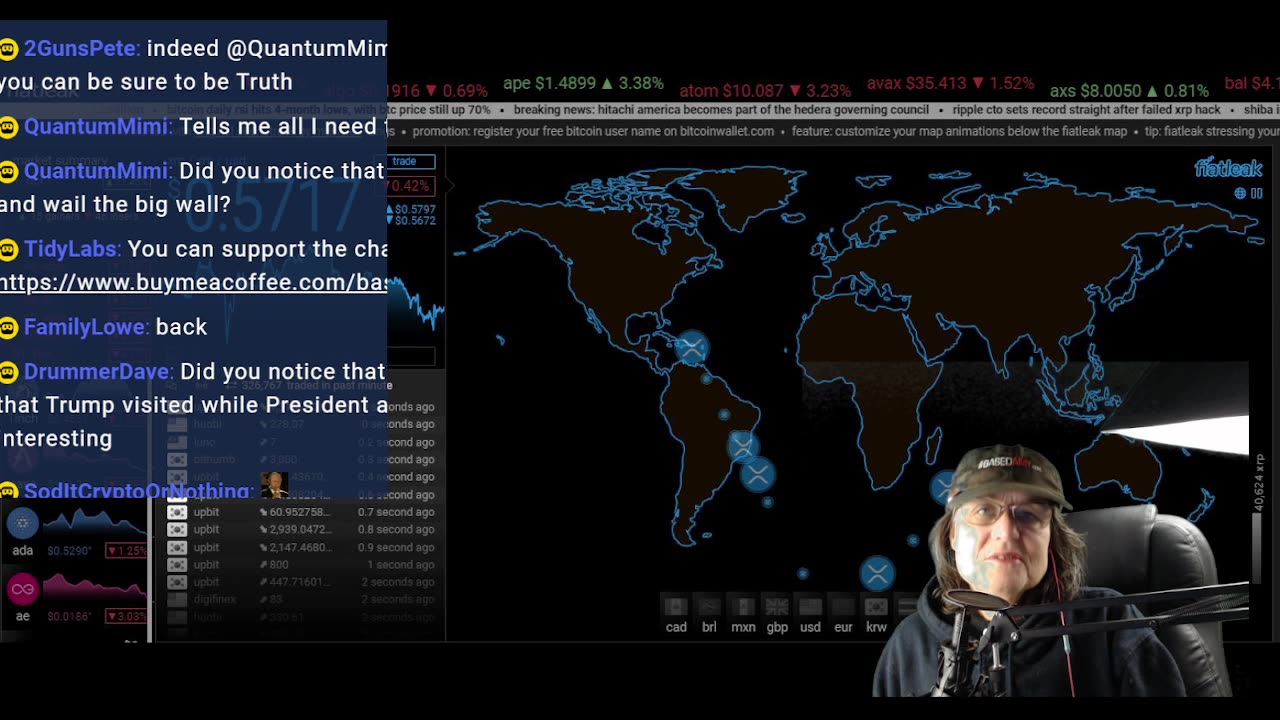Select the brl currency flag
1280x720 pixels.
[x=709, y=607]
